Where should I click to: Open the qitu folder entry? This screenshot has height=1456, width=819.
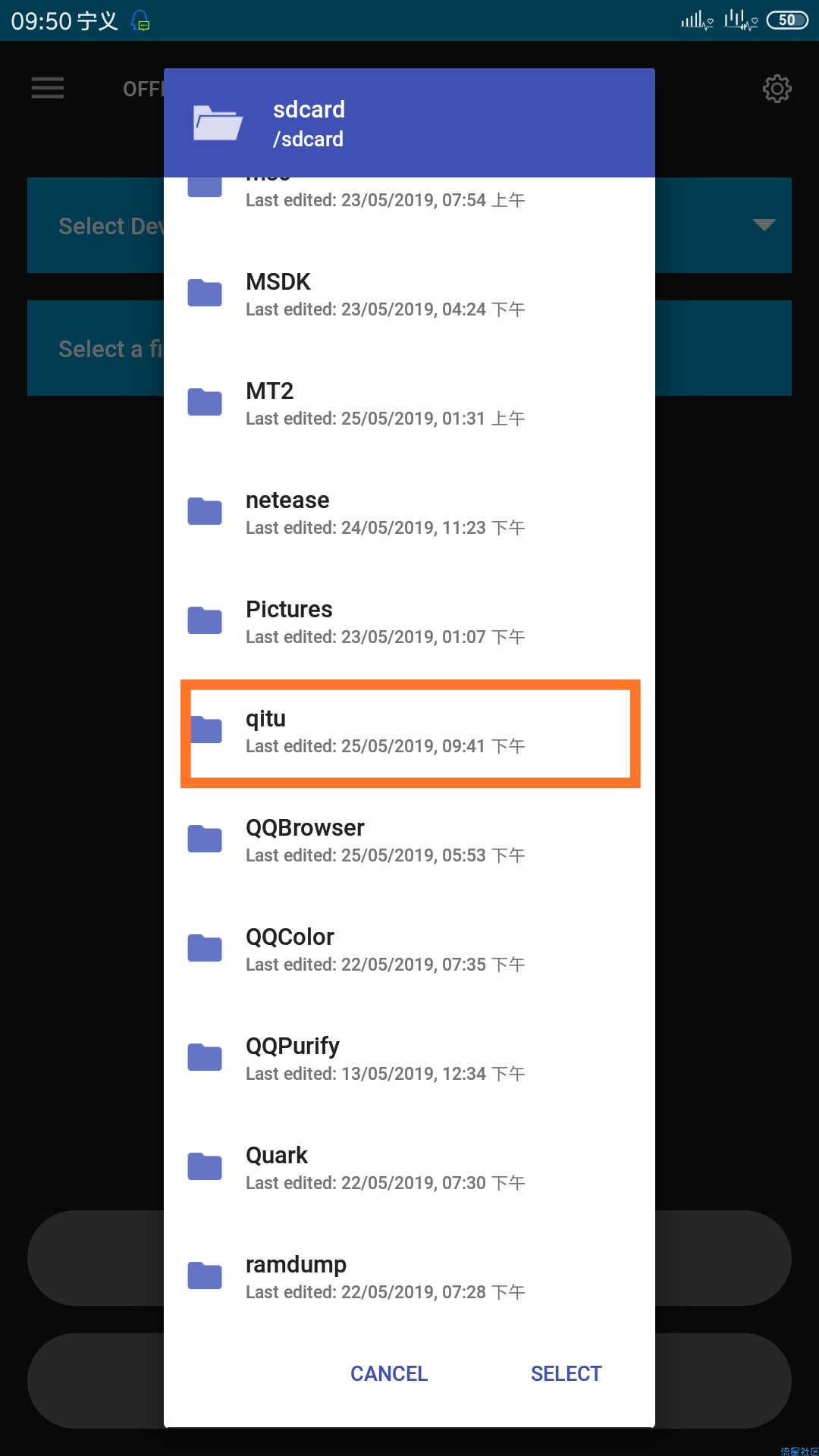pyautogui.click(x=409, y=733)
